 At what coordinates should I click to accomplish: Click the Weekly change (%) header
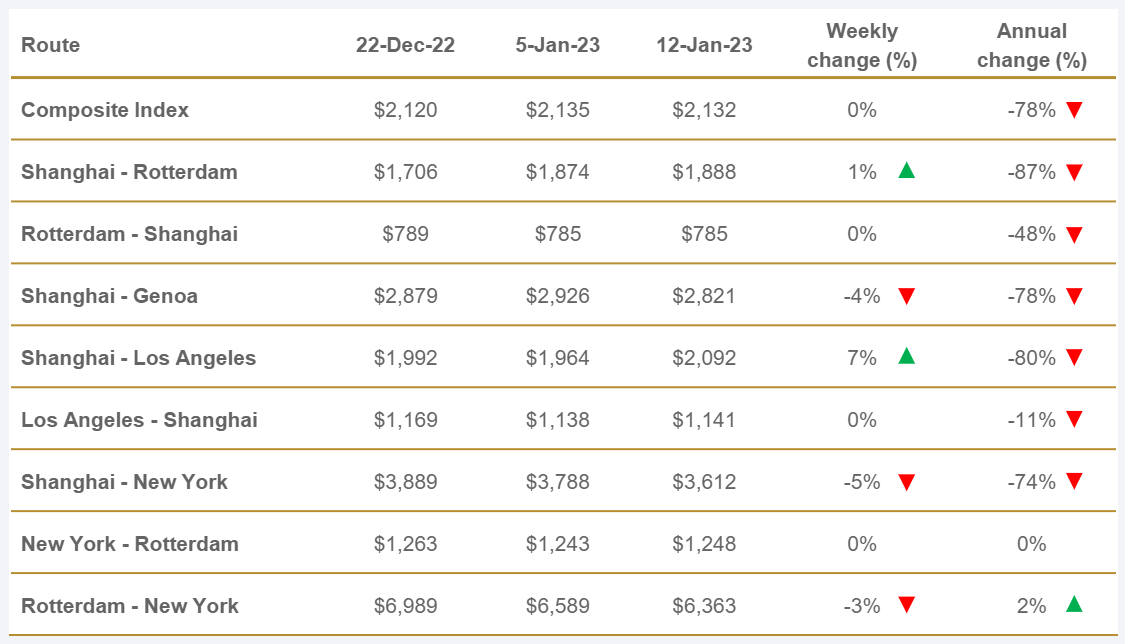tap(861, 46)
